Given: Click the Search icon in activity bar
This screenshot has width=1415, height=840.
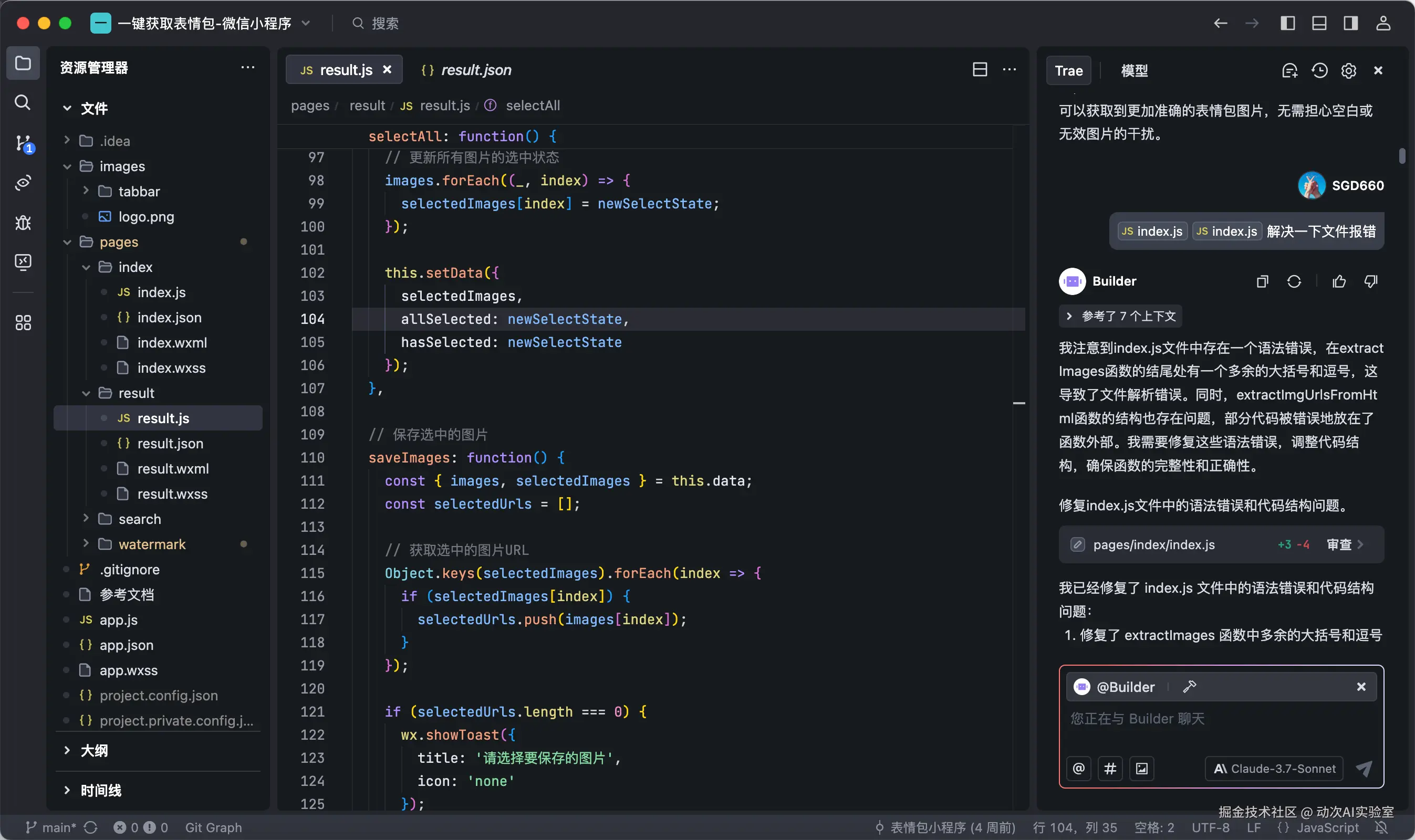Looking at the screenshot, I should click(x=23, y=102).
